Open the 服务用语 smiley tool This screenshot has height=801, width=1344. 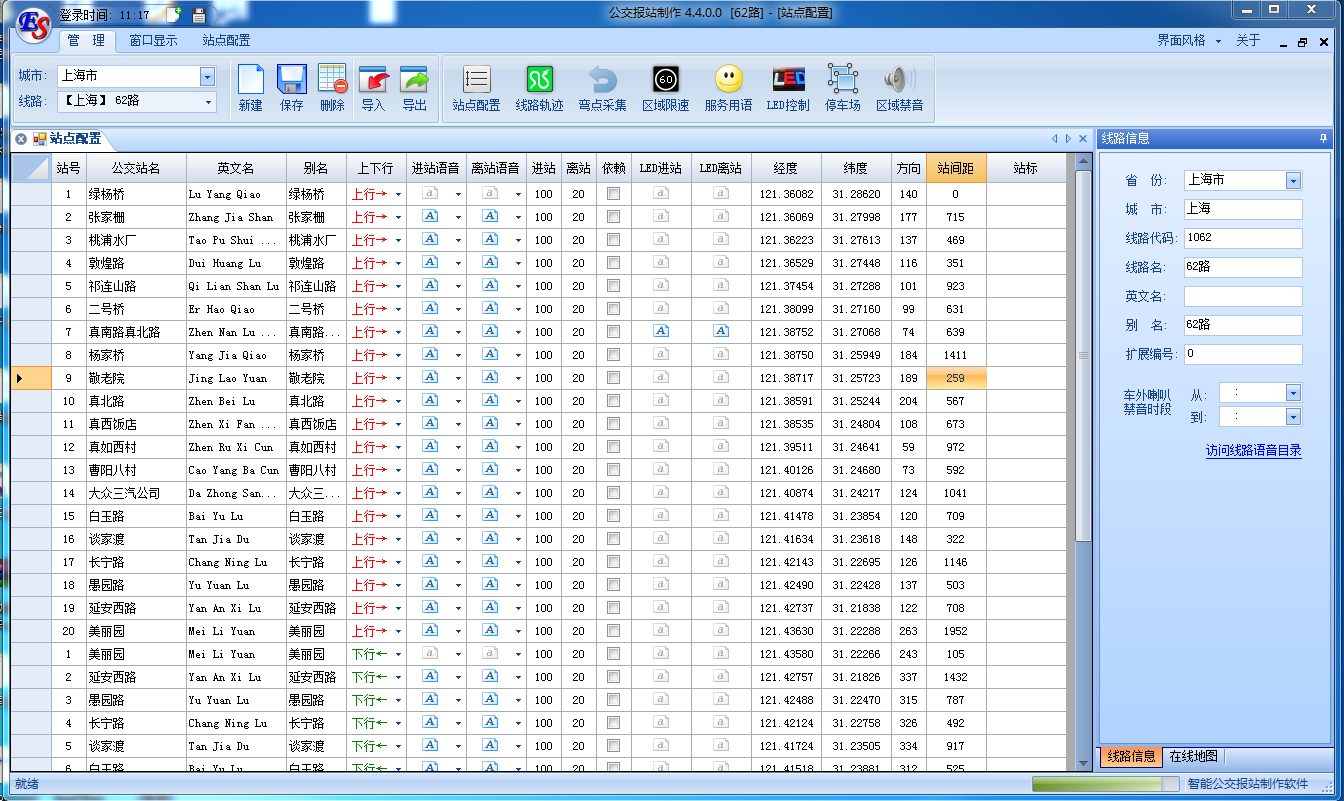click(728, 88)
